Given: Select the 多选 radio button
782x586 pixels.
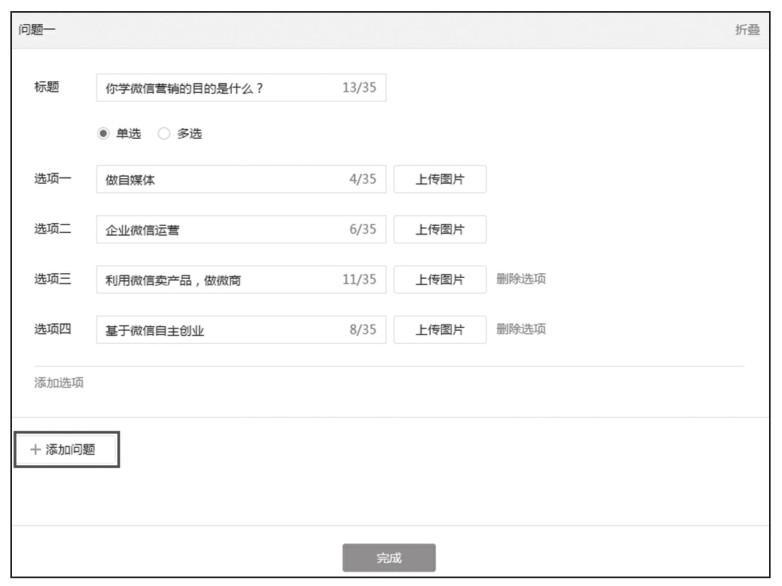Looking at the screenshot, I should pos(164,134).
